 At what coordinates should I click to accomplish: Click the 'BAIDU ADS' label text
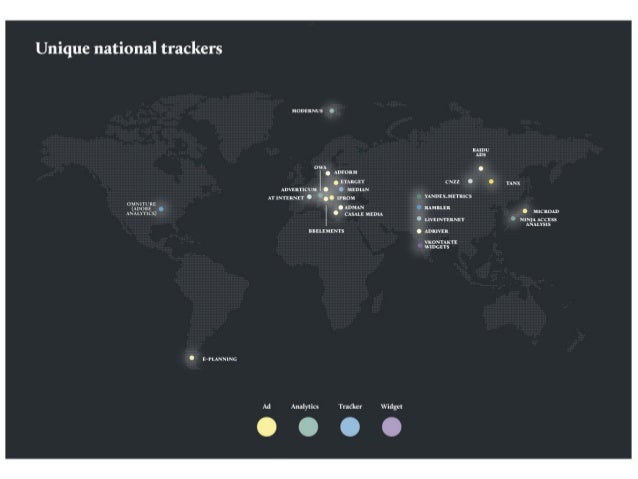coord(481,152)
